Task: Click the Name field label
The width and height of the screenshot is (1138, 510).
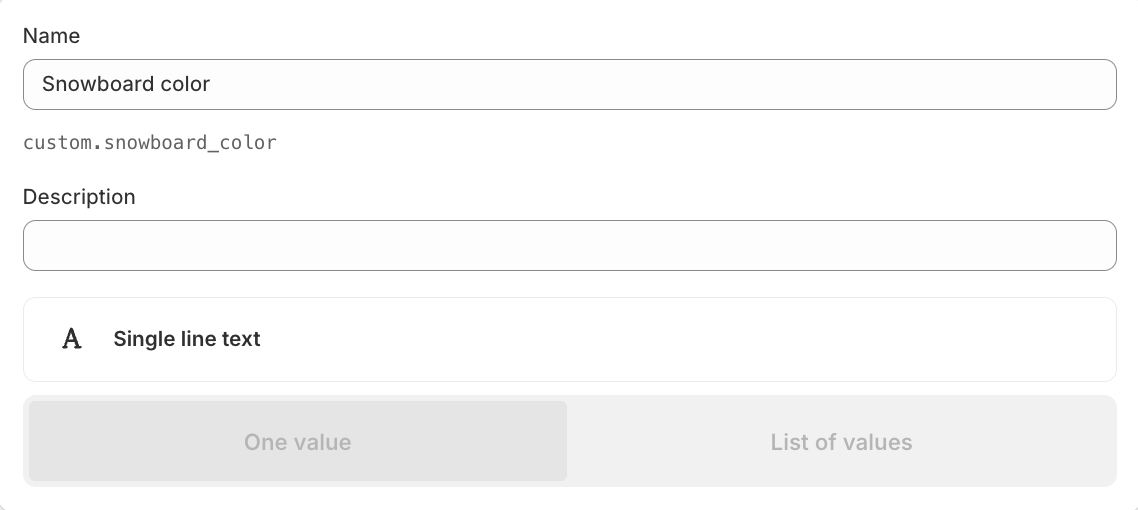Action: 52,36
